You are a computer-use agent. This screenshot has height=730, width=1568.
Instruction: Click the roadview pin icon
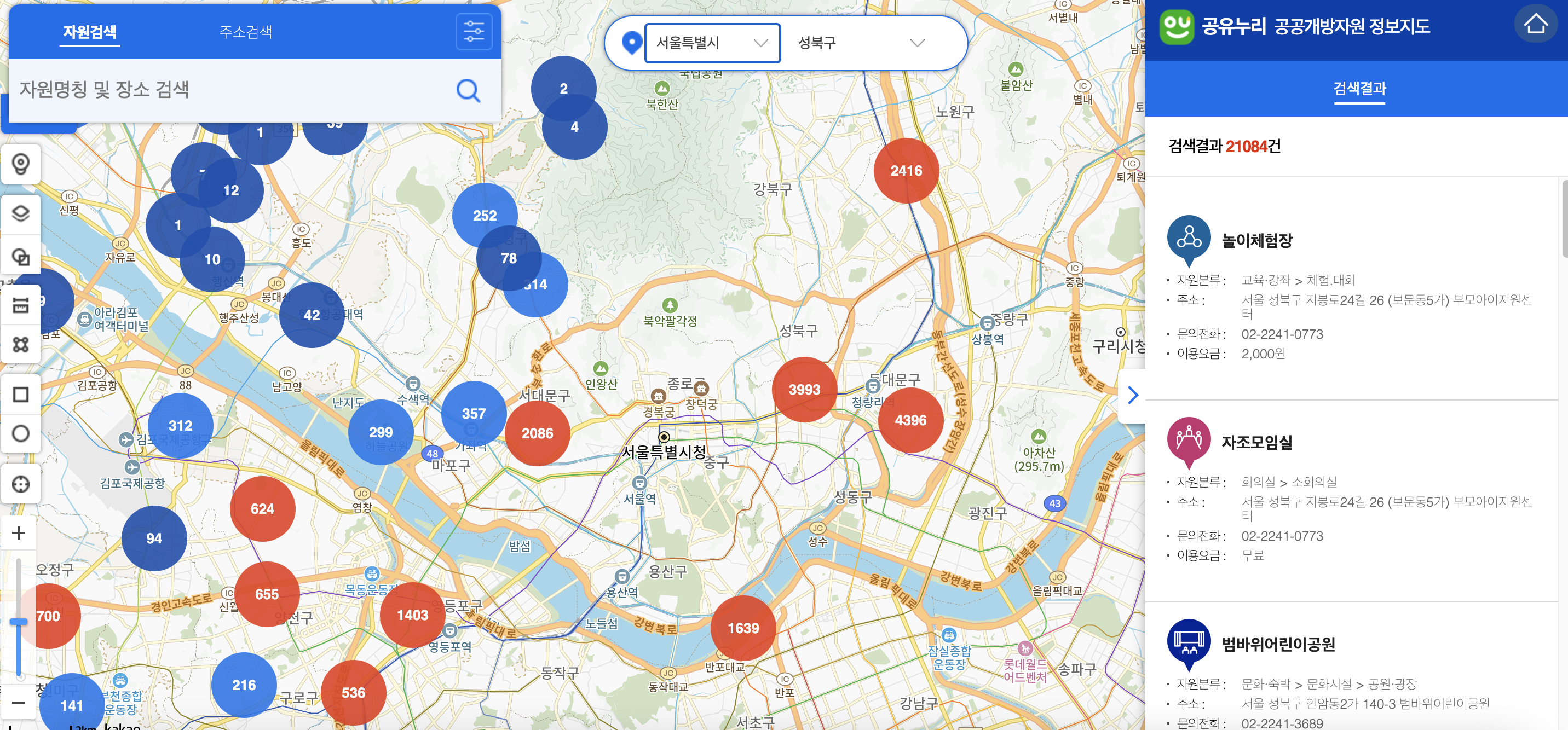click(21, 164)
